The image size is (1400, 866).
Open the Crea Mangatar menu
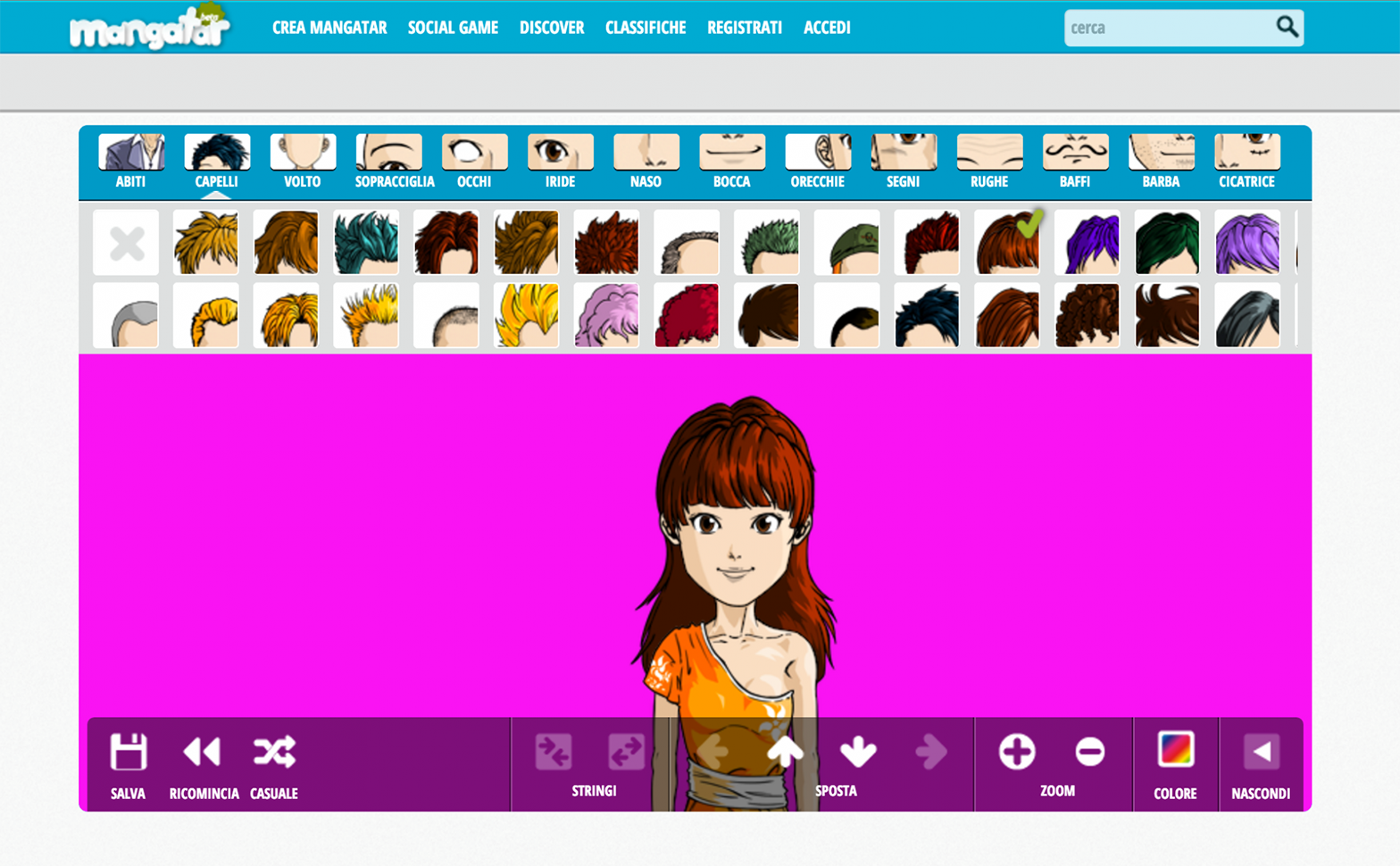point(329,28)
